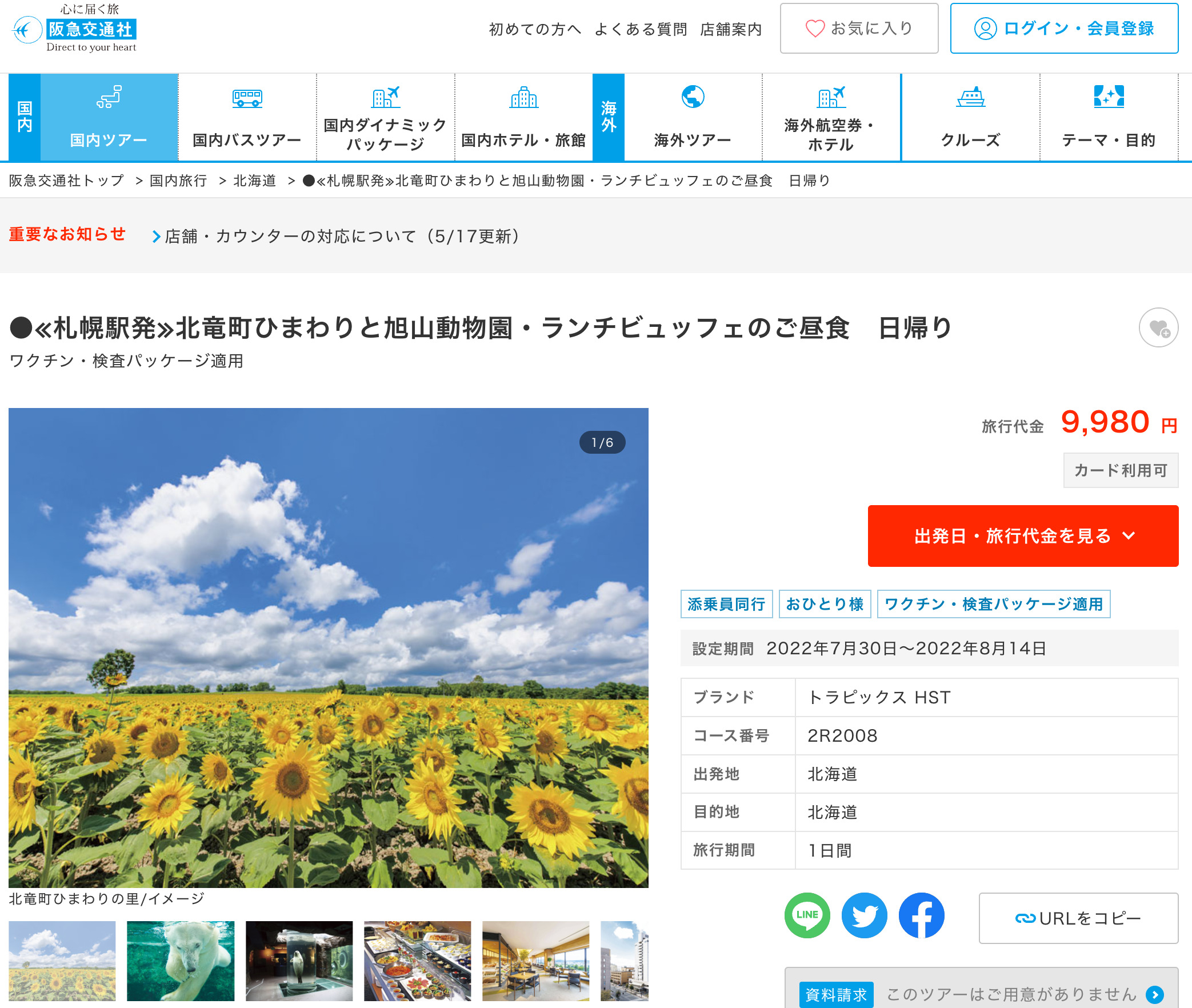This screenshot has height=1008, width=1192.
Task: Share tour on Facebook icon
Action: 921,915
